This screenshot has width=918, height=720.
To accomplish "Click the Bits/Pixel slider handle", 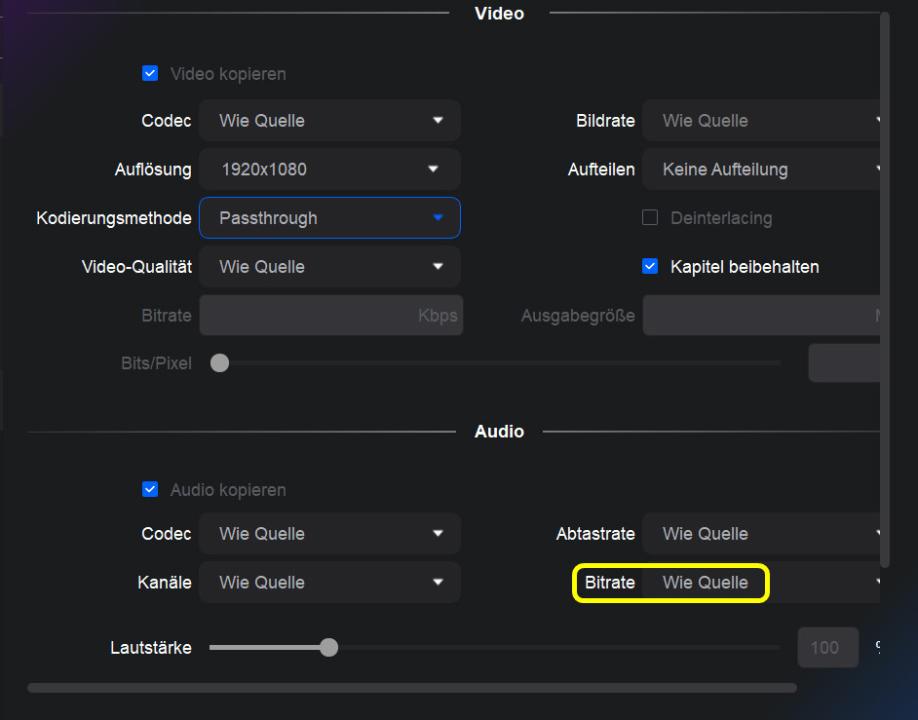I will click(x=220, y=364).
